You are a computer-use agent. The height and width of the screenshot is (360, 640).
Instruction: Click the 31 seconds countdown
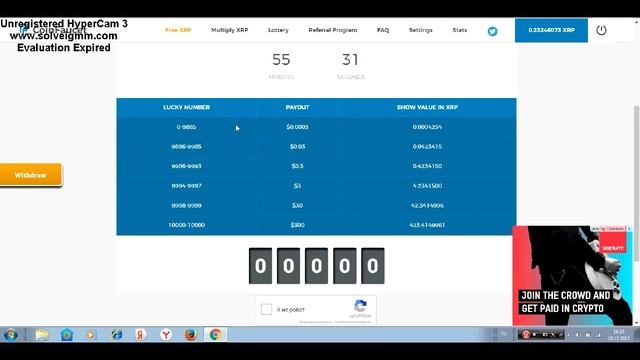click(350, 60)
